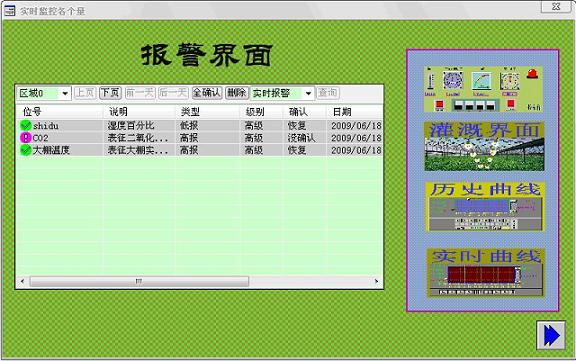Open the 实时曲线 real-time curve thumbnail
Image resolution: width=576 pixels, height=361 pixels.
[x=485, y=272]
